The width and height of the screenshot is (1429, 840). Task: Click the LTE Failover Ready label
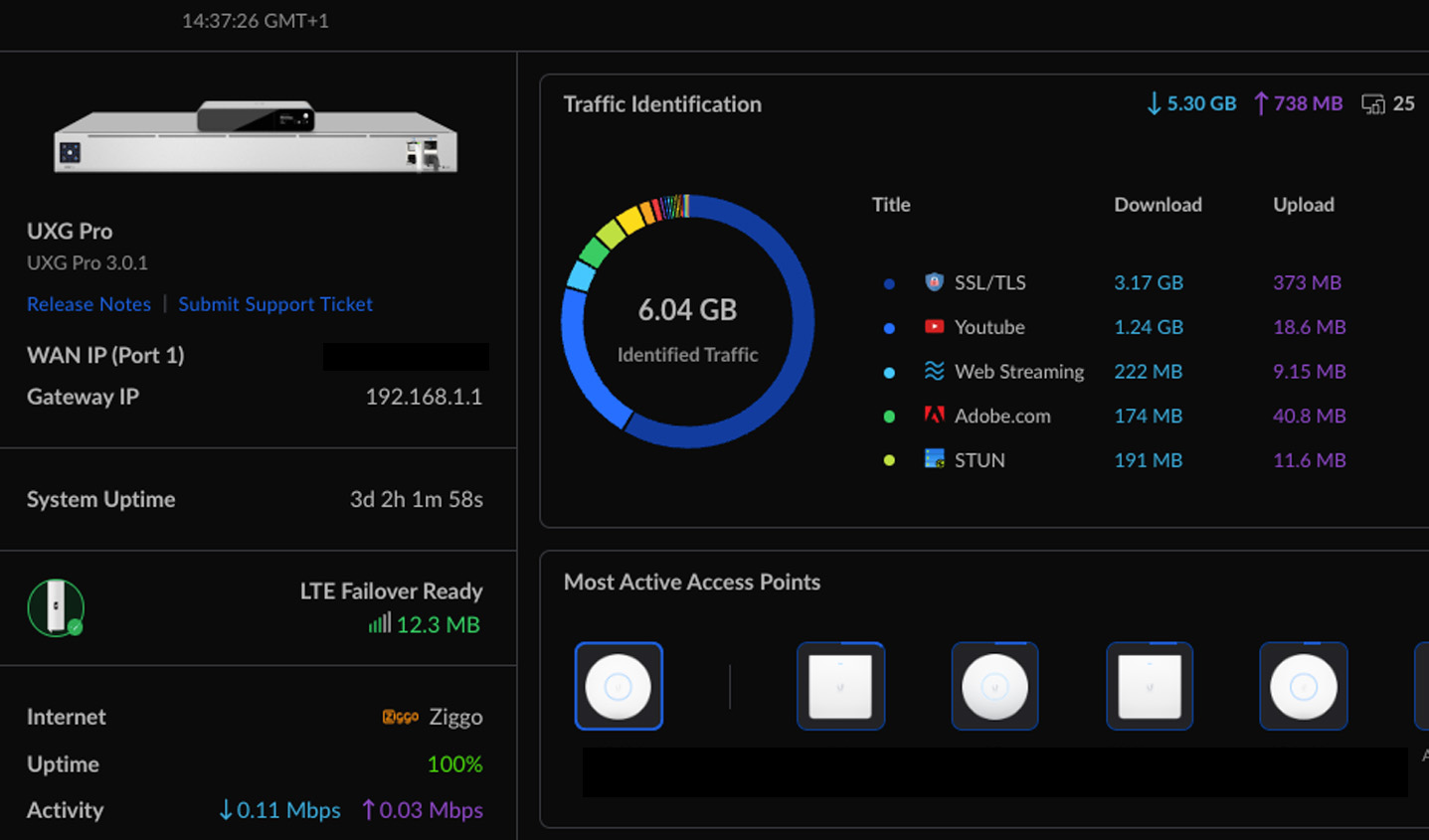coord(392,590)
